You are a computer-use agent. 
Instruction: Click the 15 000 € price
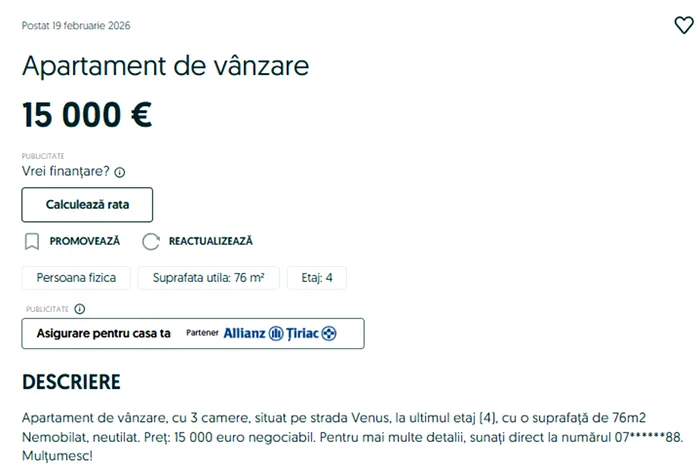point(87,115)
